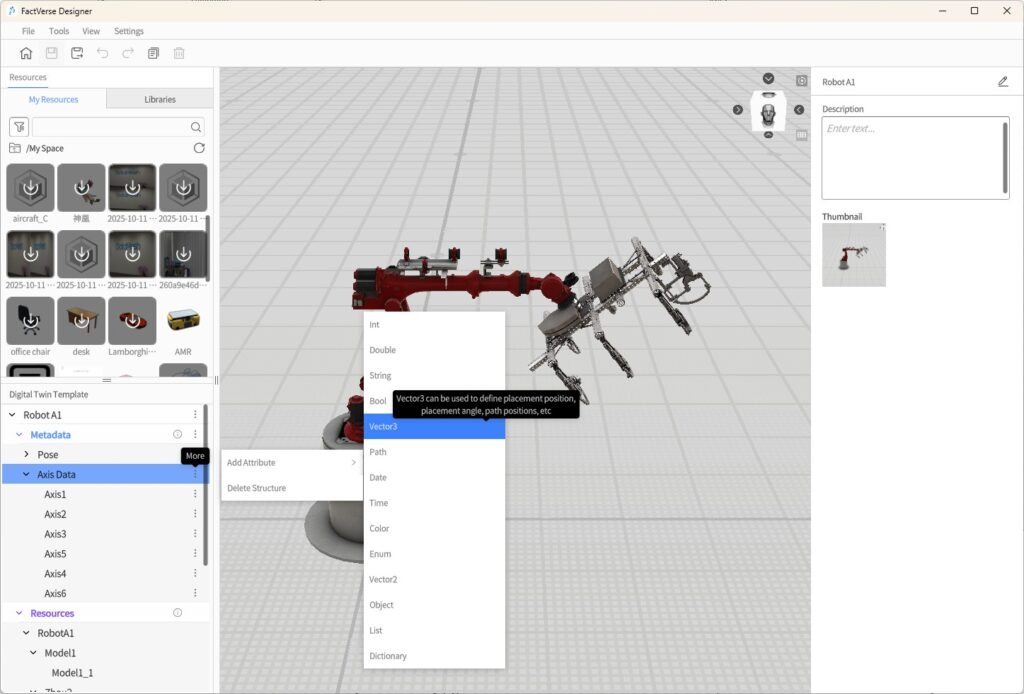This screenshot has height=694, width=1024.
Task: Toggle the camera focus icon in the viewport corner
Action: point(801,81)
